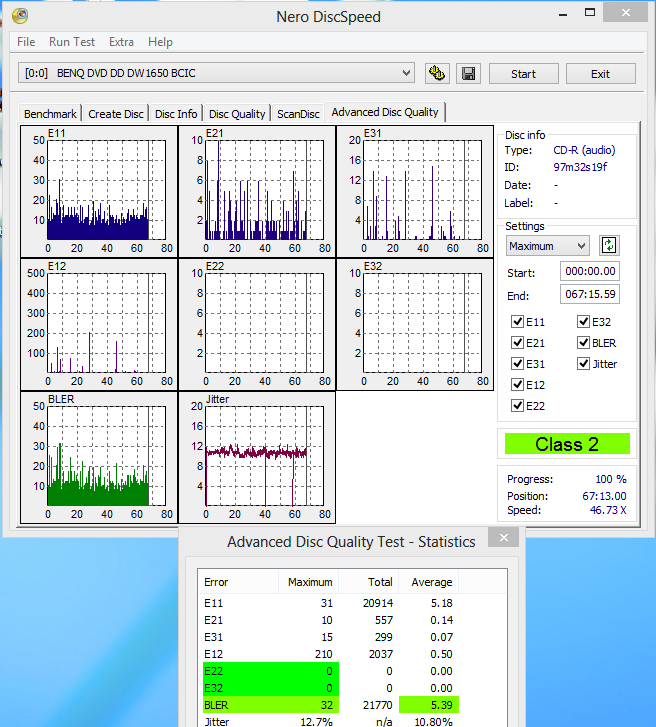The image size is (656, 727).
Task: Click the E21 error graph
Action: coord(257,191)
